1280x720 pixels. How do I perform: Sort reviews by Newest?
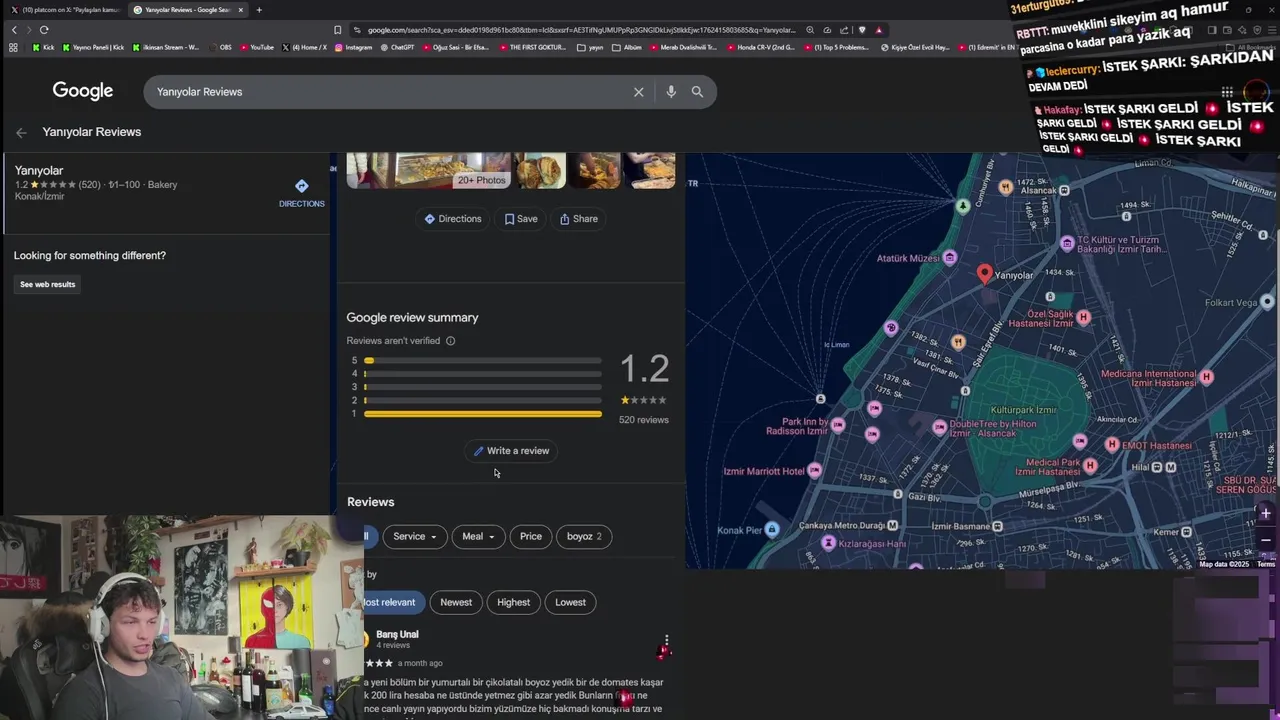[456, 602]
